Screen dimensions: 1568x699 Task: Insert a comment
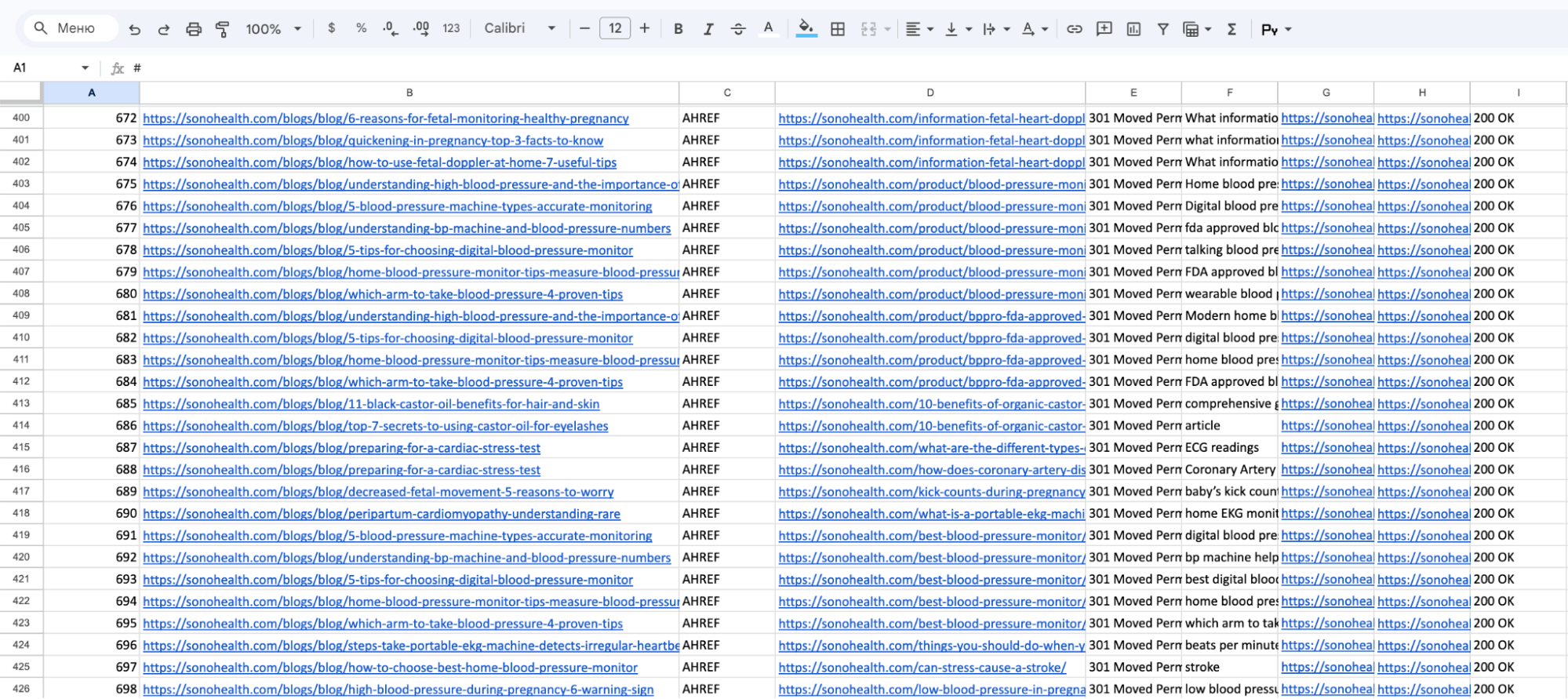(1104, 29)
